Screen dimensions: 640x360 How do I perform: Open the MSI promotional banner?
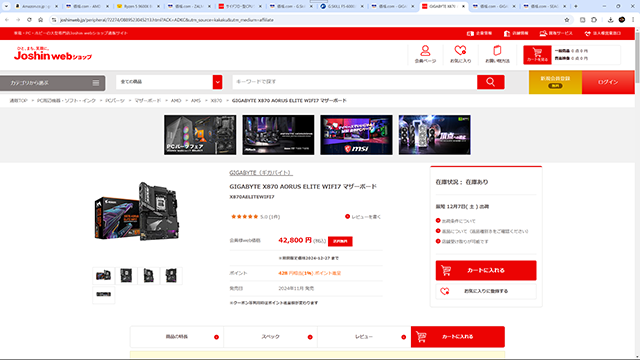click(x=356, y=135)
